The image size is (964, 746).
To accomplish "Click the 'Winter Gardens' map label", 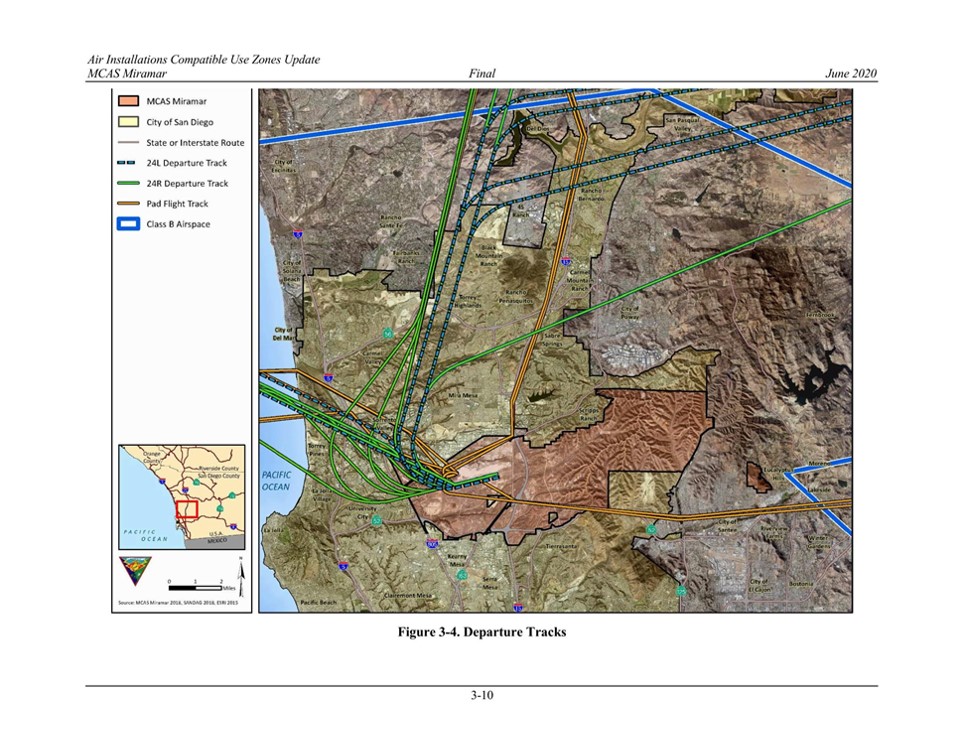I will coord(818,542).
